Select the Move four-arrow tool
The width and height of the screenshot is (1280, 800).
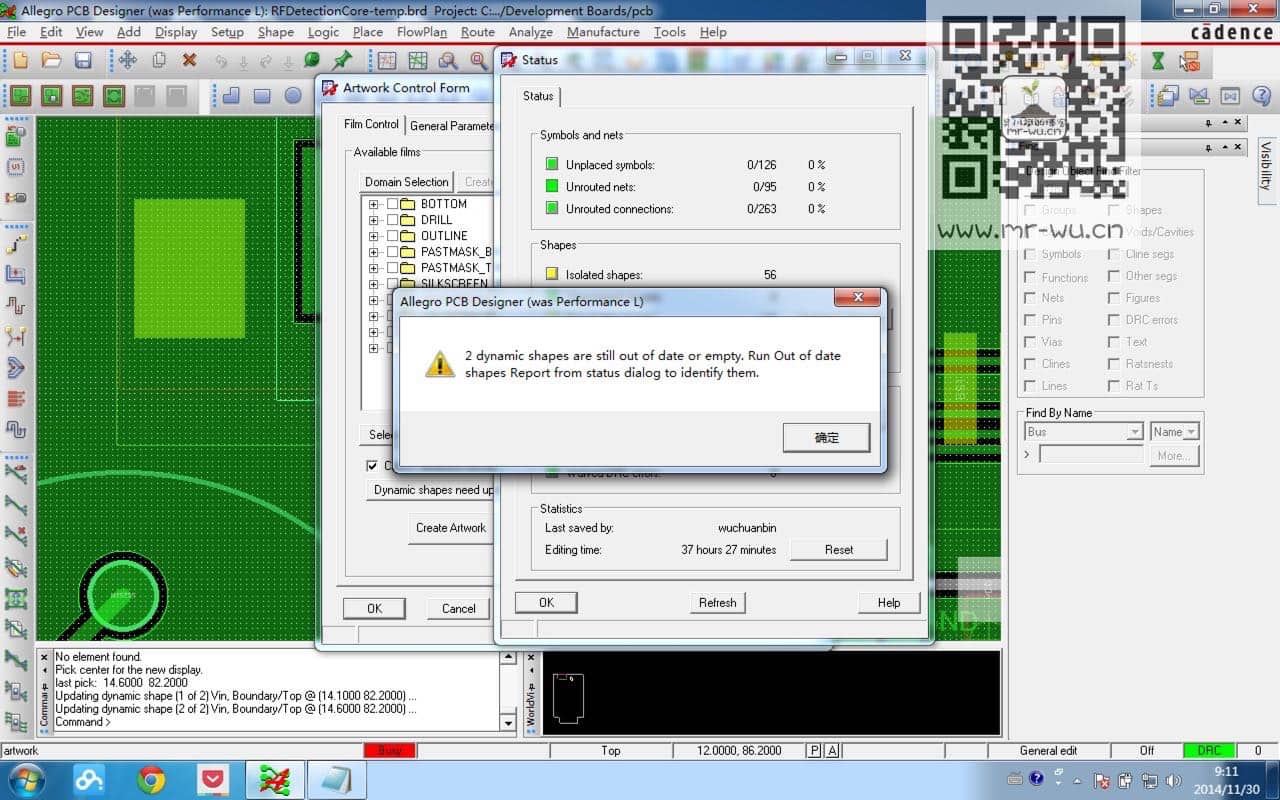pos(128,60)
